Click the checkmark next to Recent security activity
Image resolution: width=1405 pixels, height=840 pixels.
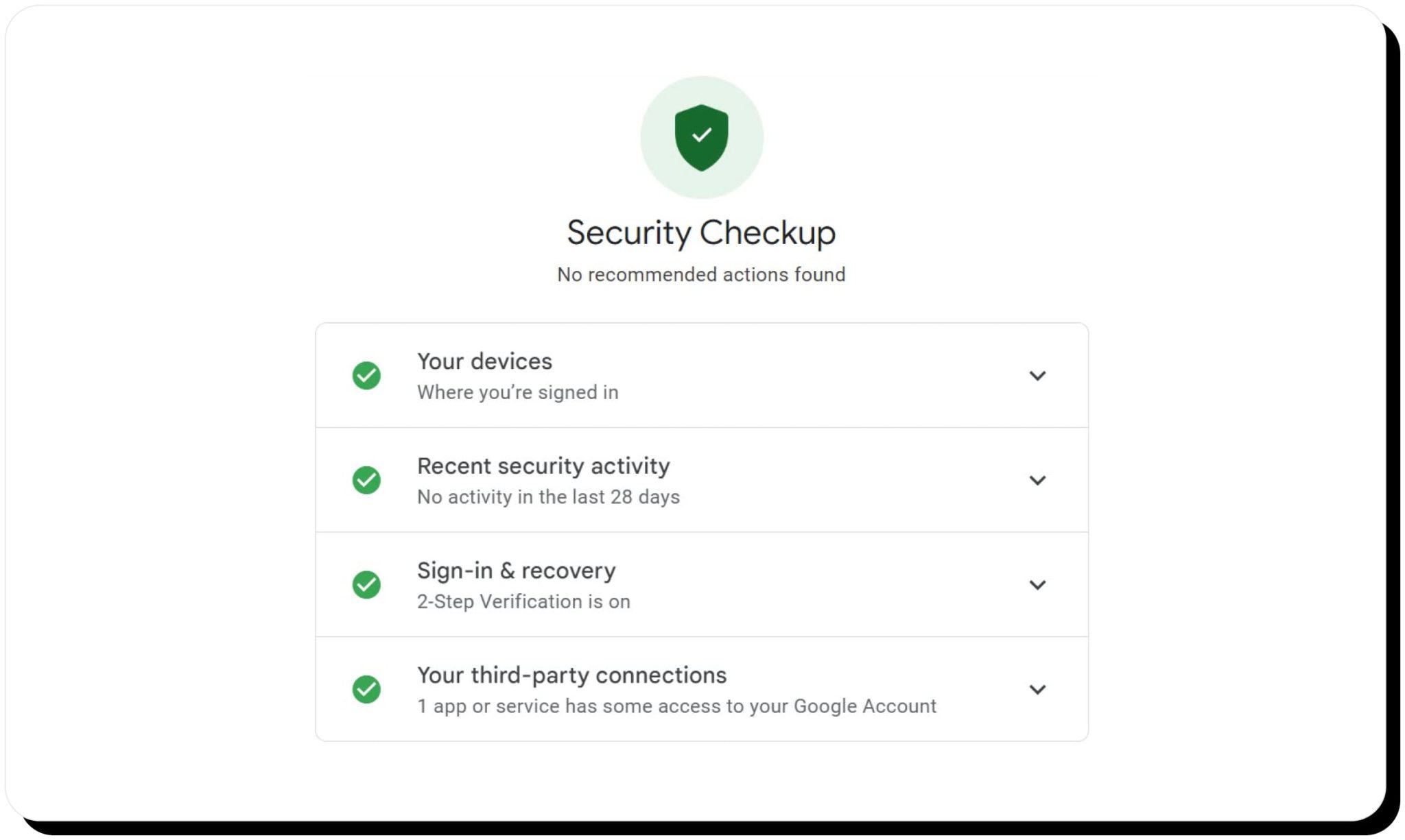tap(366, 480)
